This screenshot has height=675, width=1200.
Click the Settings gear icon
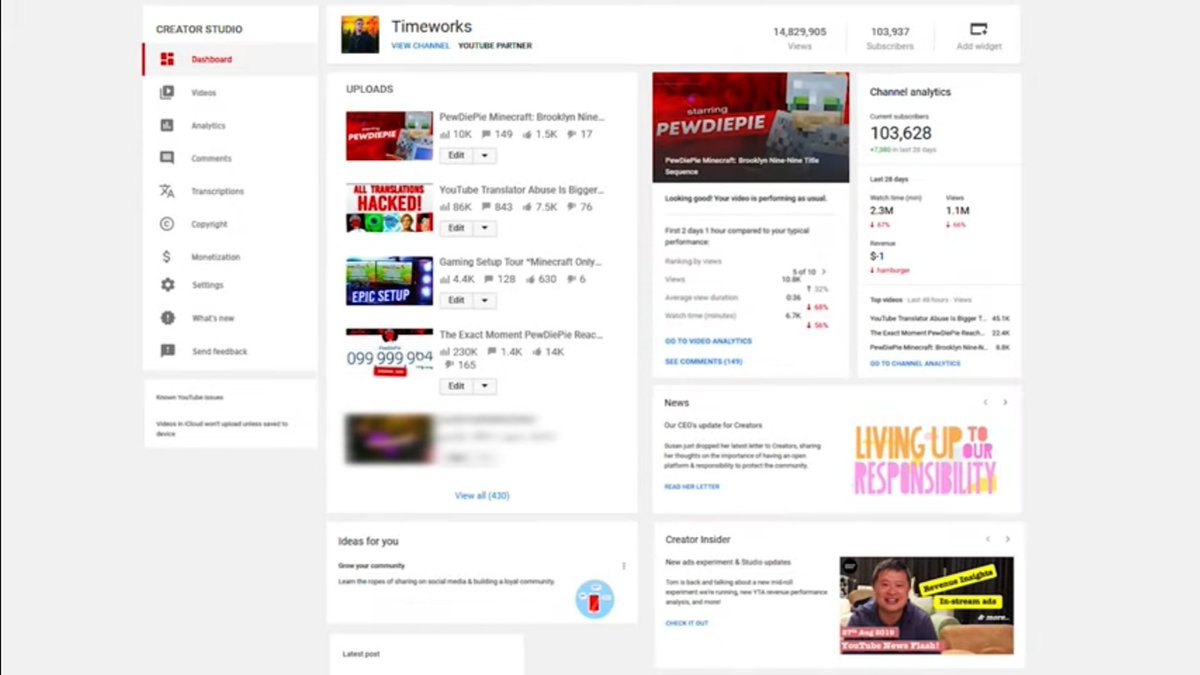pos(167,285)
